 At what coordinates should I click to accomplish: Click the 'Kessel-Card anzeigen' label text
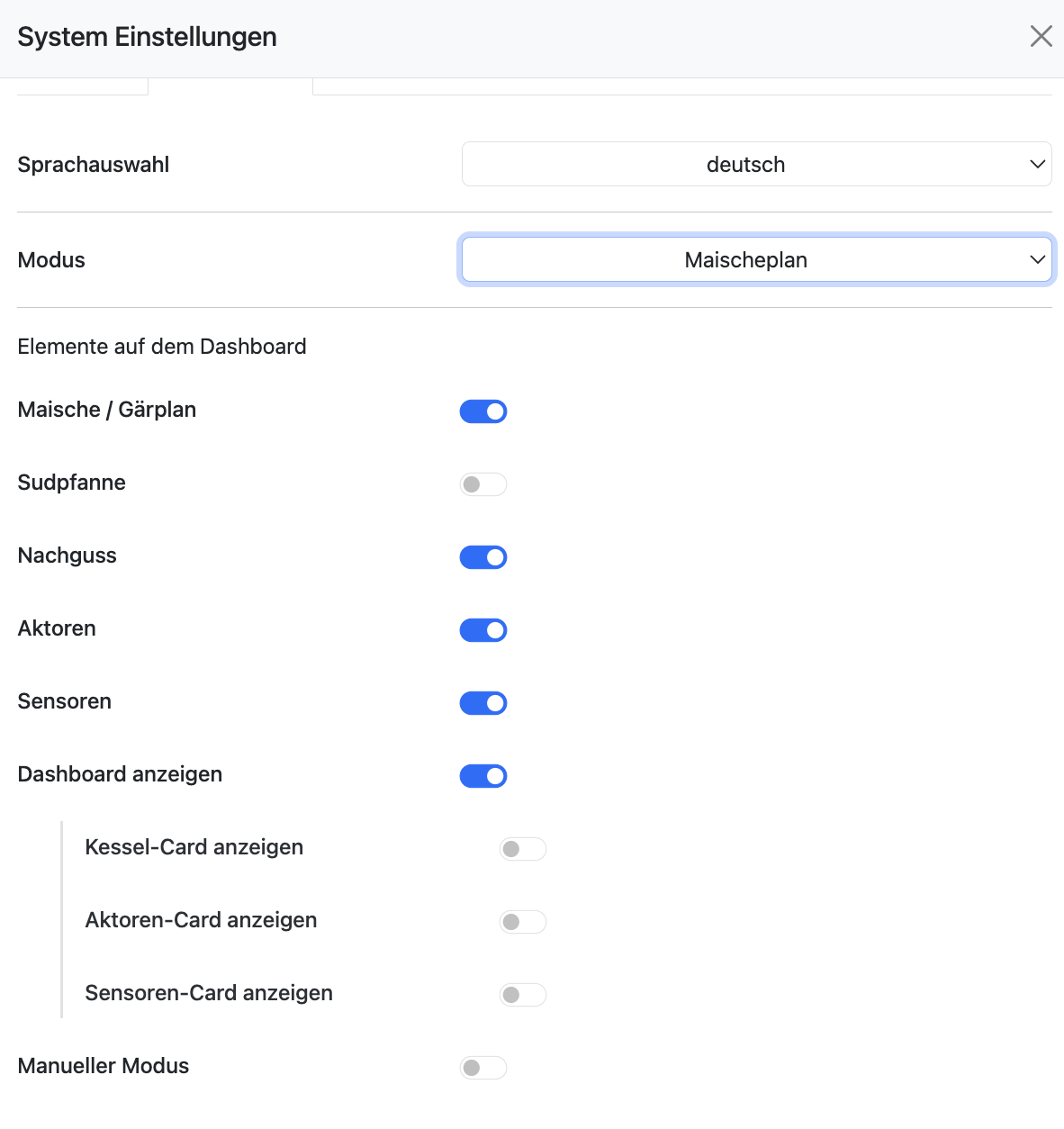194,847
